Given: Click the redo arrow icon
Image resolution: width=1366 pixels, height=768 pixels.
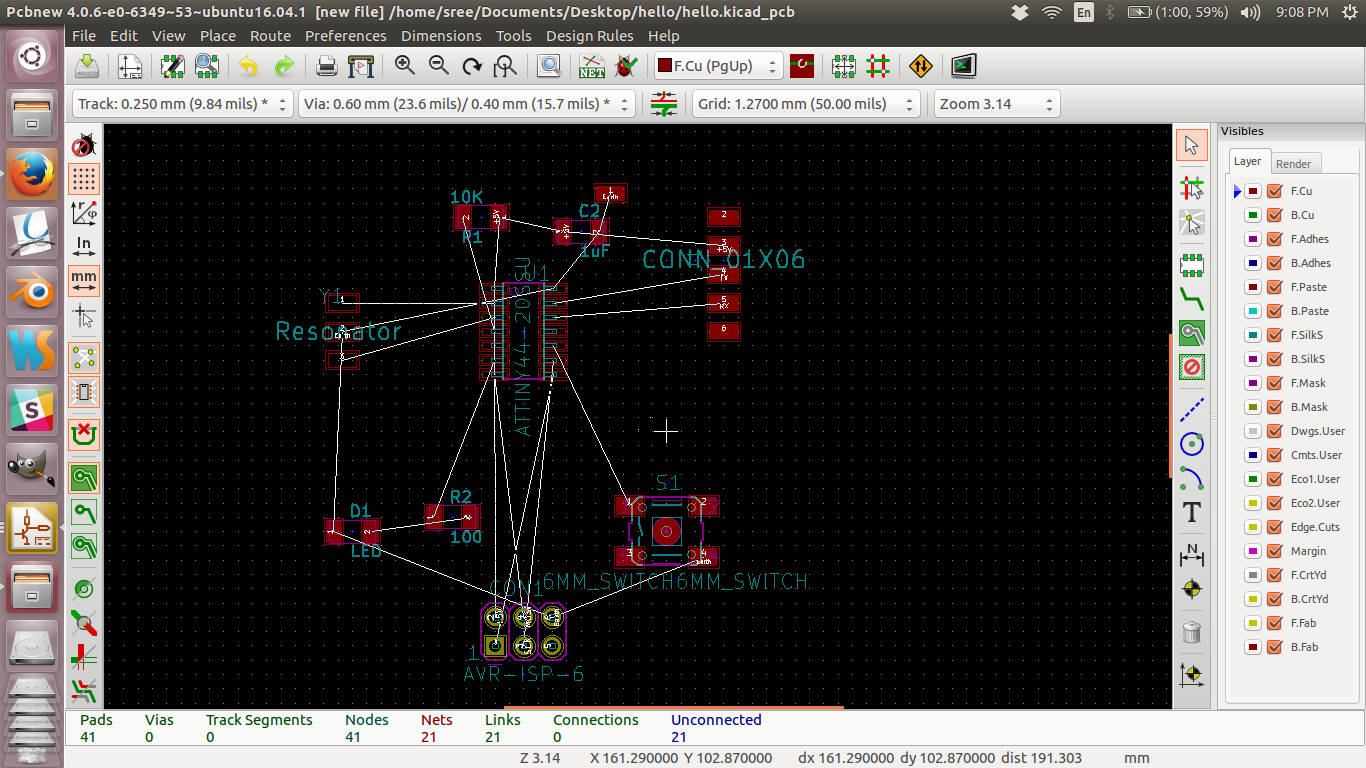Looking at the screenshot, I should point(284,67).
